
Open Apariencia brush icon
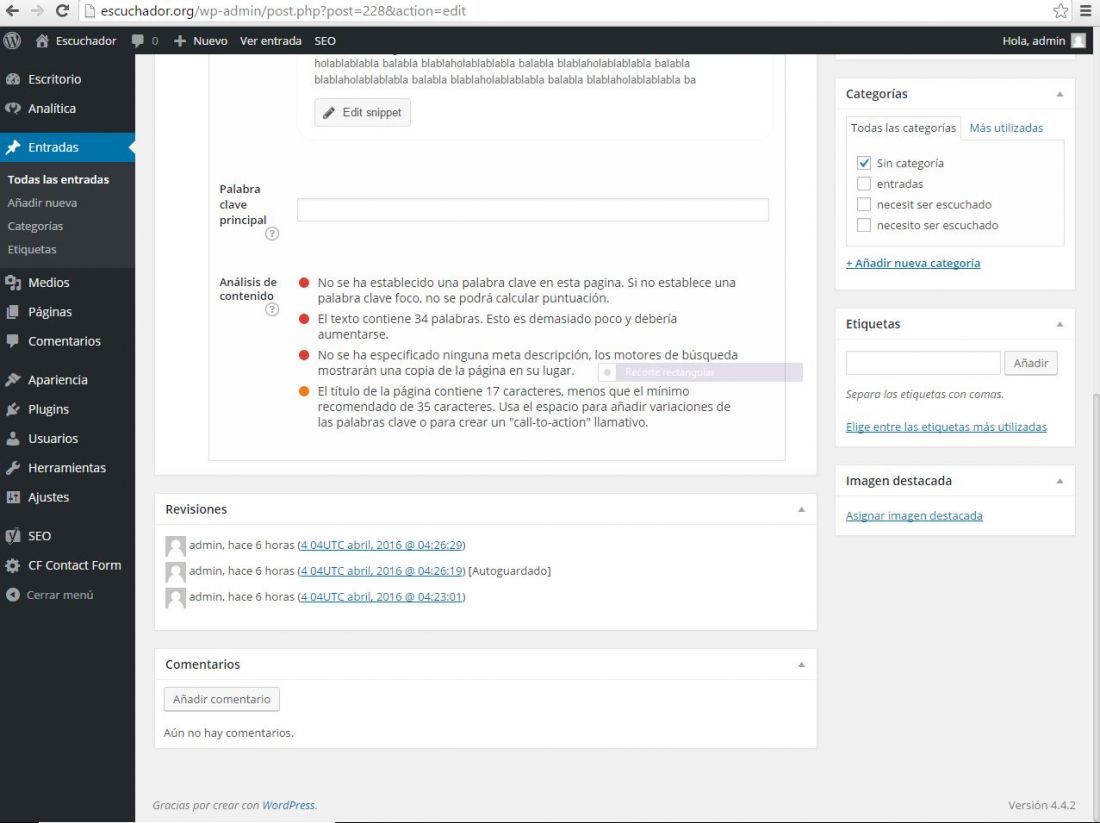click(x=13, y=380)
